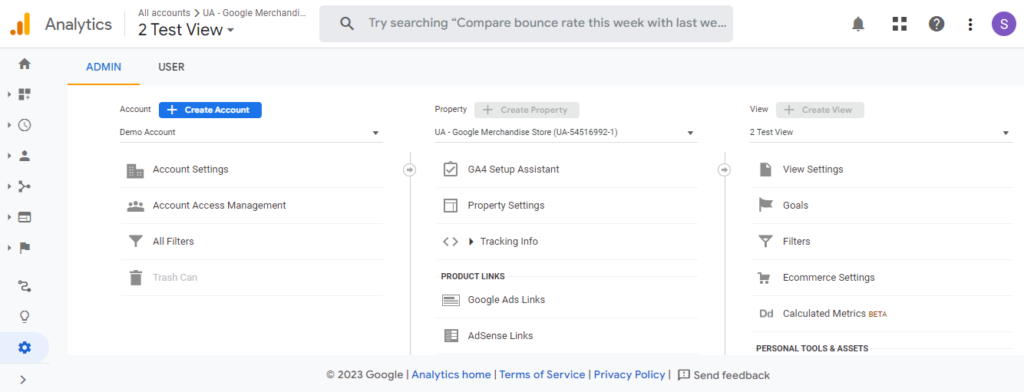Click the search magnifier icon
Image resolution: width=1024 pixels, height=392 pixels.
coord(347,24)
